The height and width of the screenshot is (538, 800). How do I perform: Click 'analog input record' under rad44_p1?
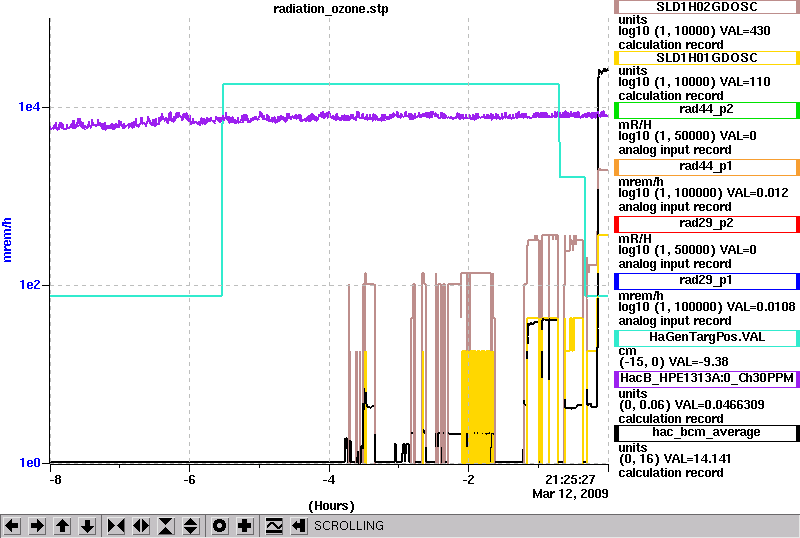(674, 207)
